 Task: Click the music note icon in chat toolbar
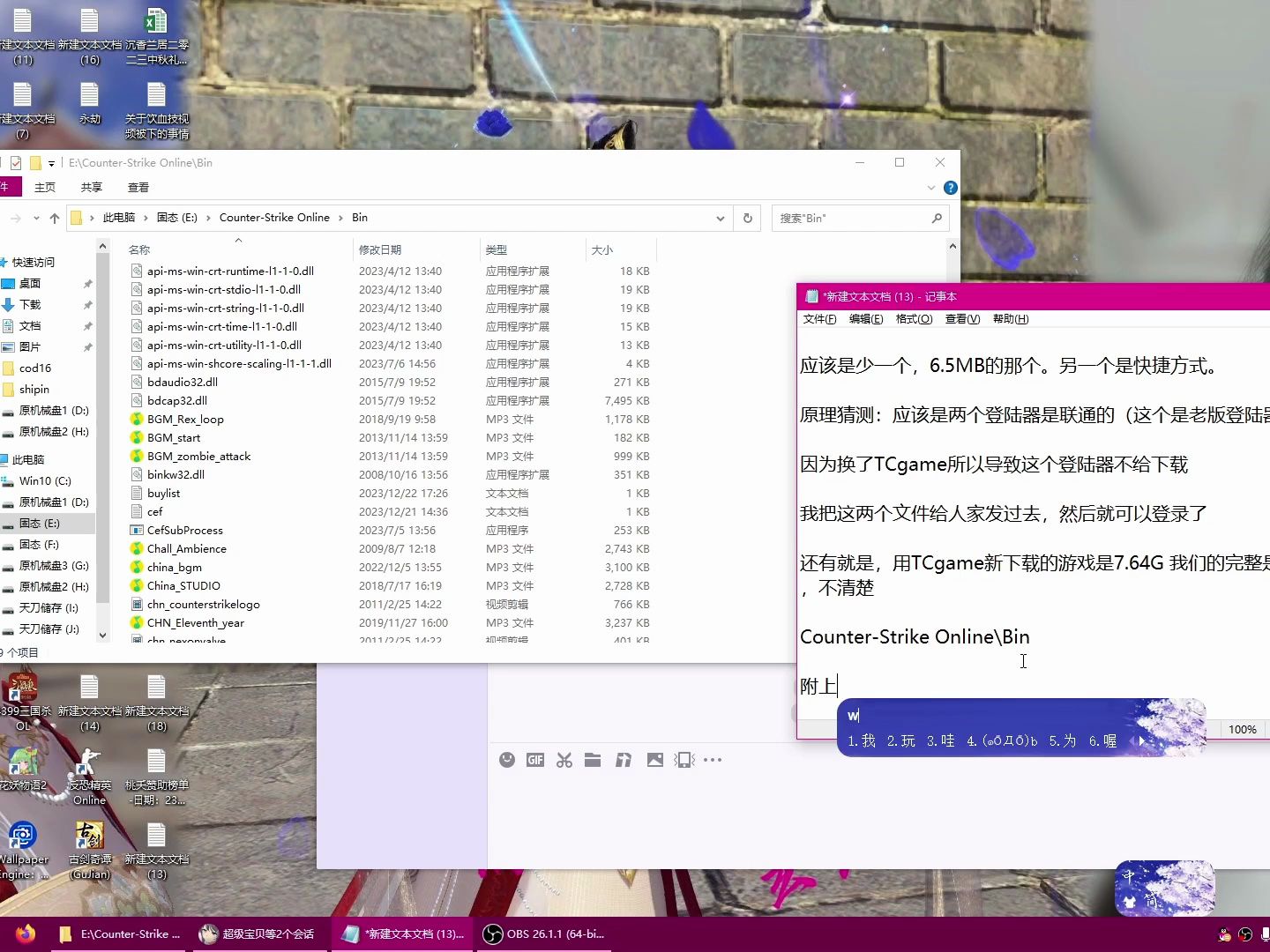pos(624,760)
